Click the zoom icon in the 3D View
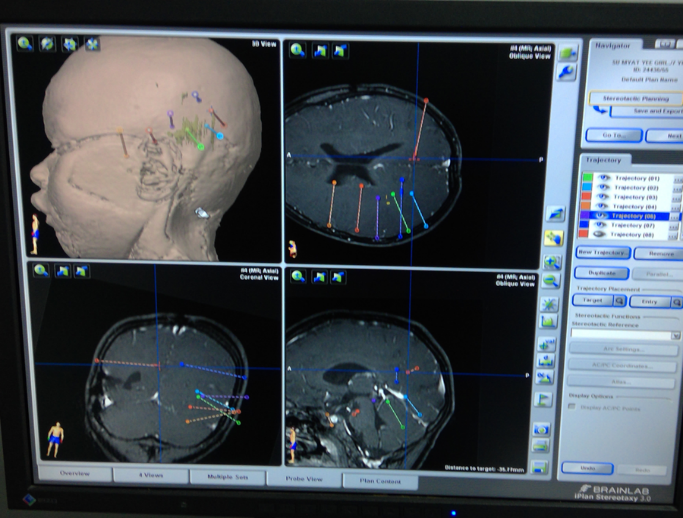 click(x=24, y=44)
